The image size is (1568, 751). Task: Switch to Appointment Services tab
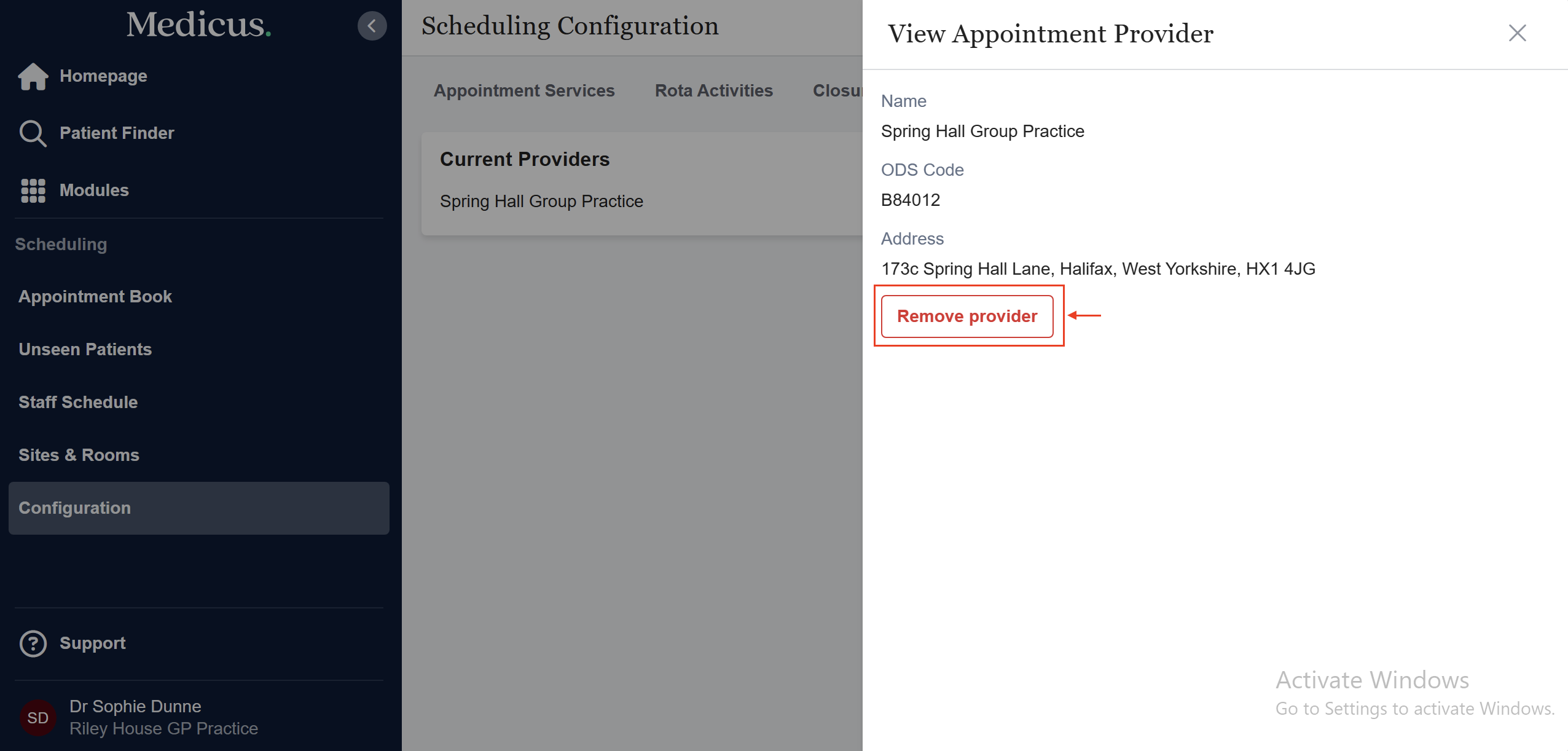tap(523, 91)
